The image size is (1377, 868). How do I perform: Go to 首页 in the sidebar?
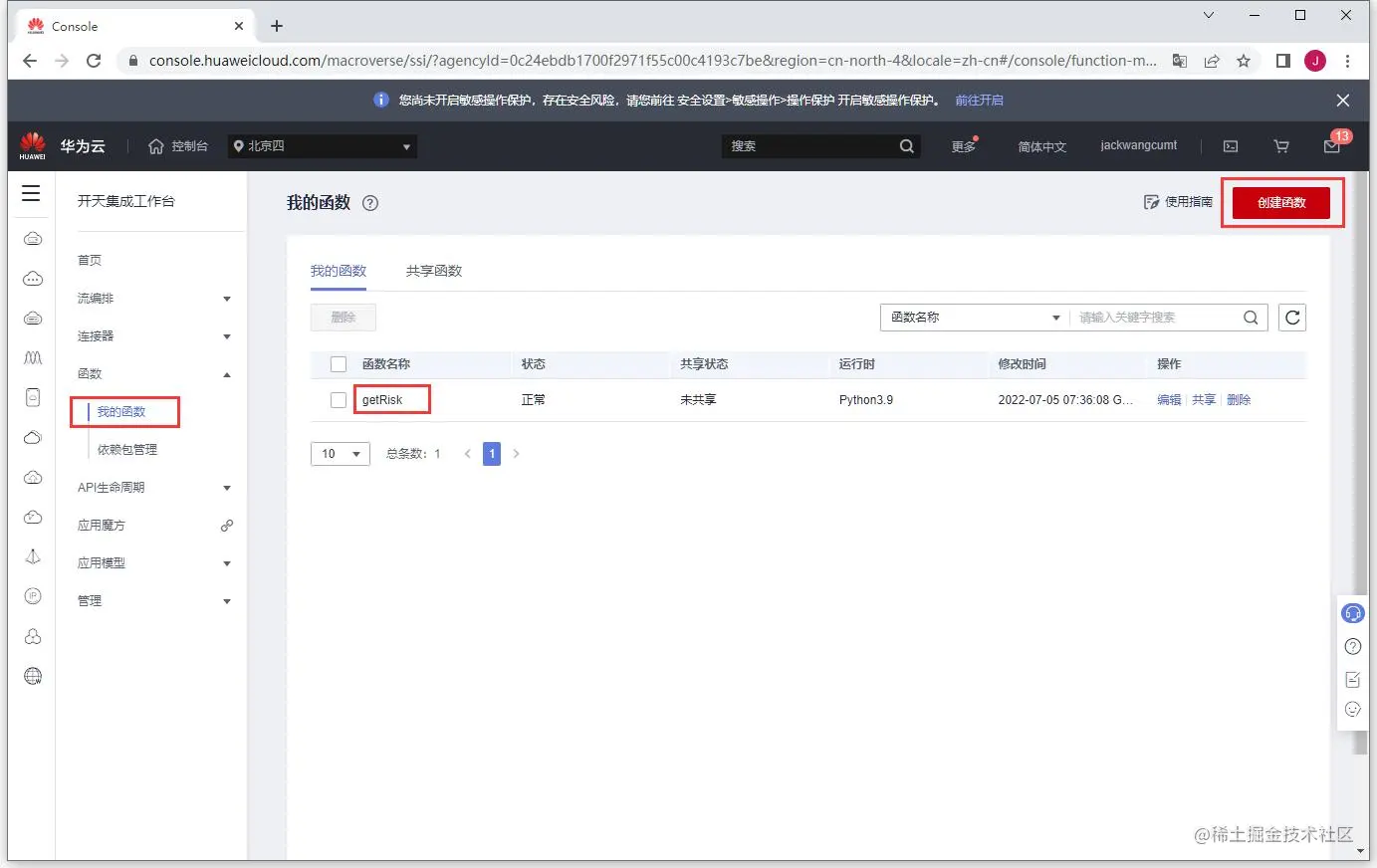click(90, 261)
